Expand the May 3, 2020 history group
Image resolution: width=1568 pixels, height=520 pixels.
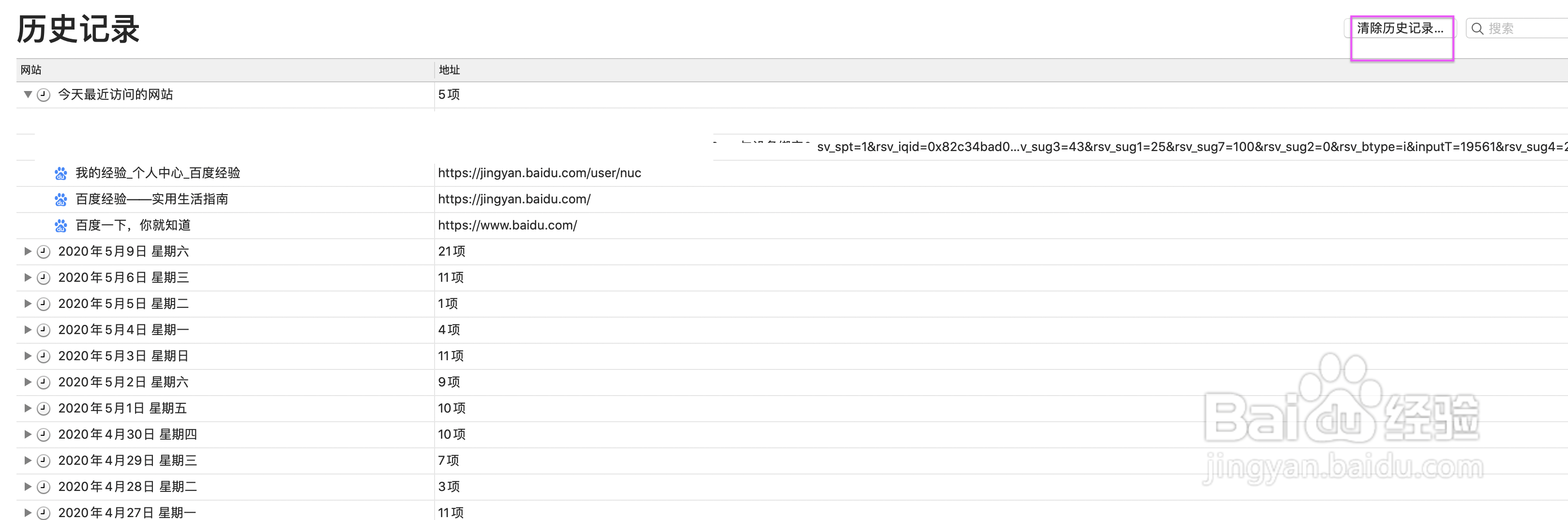[x=28, y=355]
